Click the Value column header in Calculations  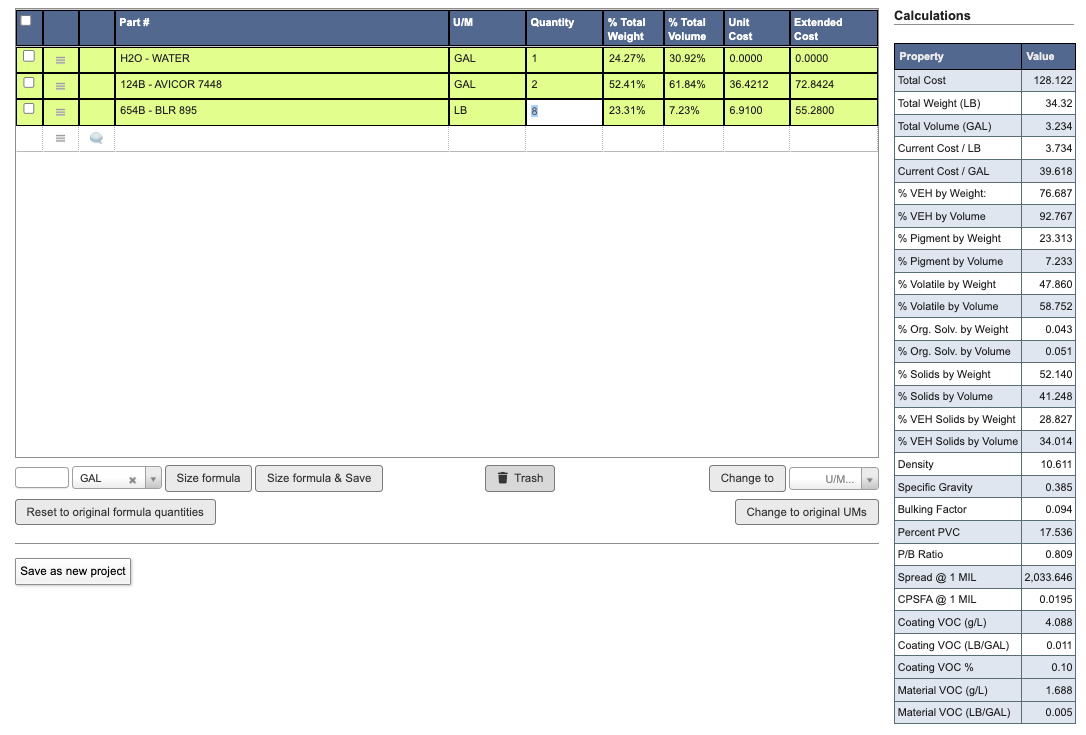(x=1049, y=57)
